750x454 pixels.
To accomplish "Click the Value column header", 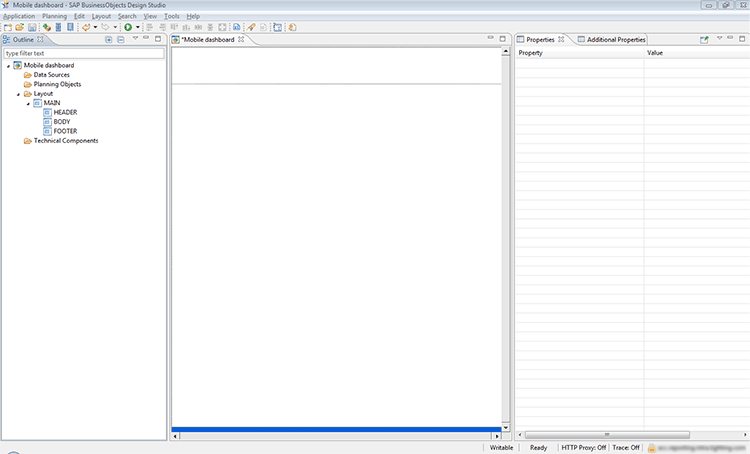I will (x=696, y=53).
